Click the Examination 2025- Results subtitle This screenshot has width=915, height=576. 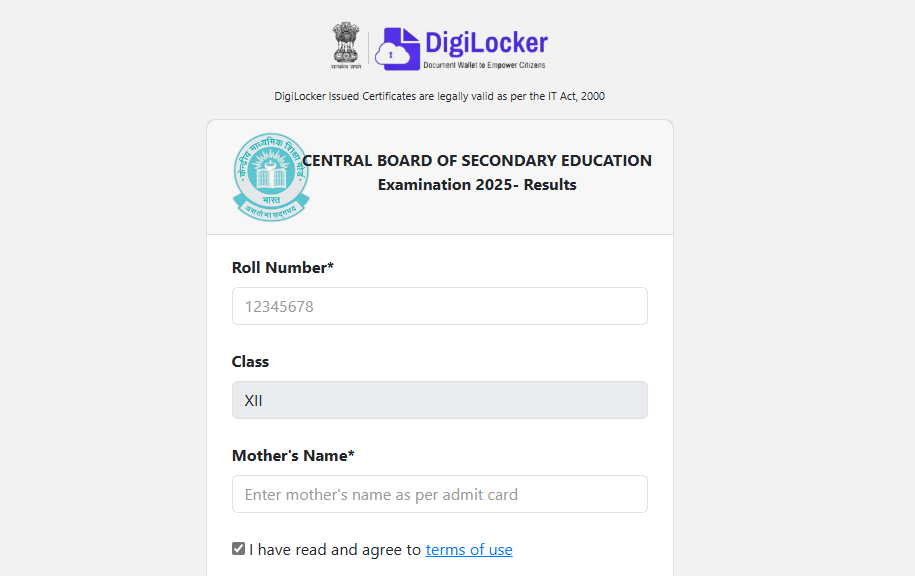[477, 185]
